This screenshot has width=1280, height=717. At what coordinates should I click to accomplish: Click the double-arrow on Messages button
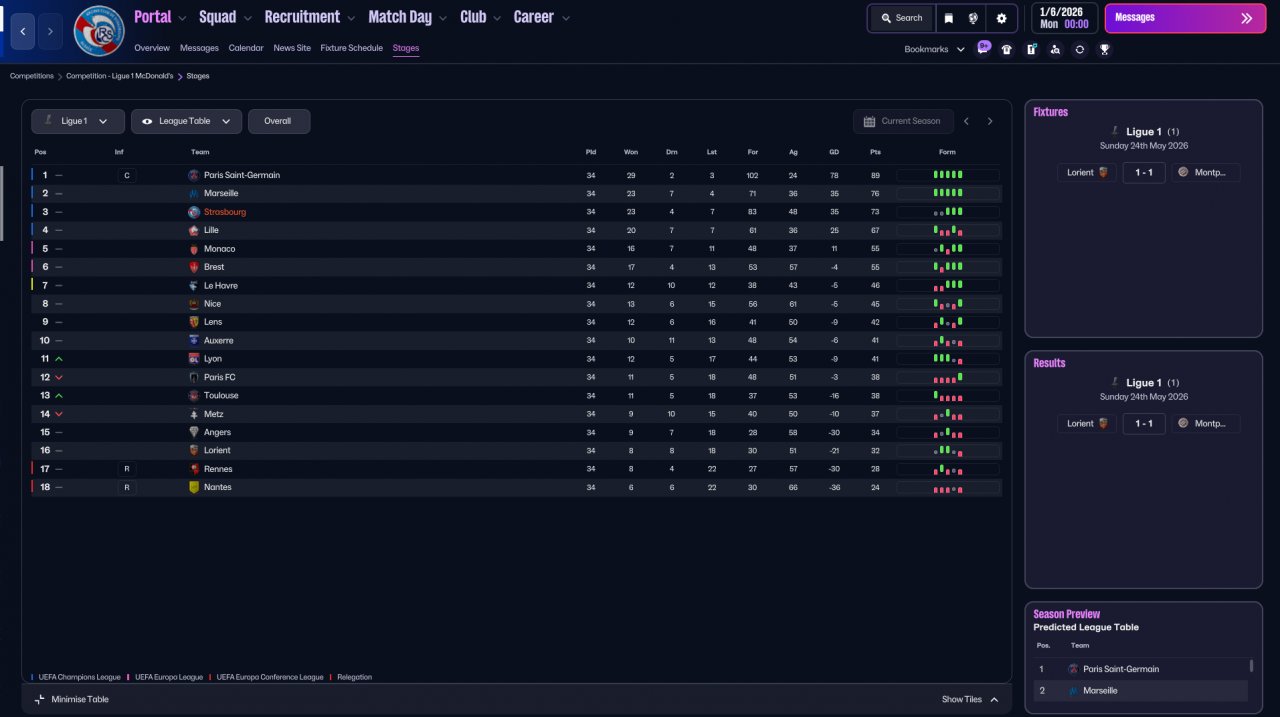click(1246, 18)
